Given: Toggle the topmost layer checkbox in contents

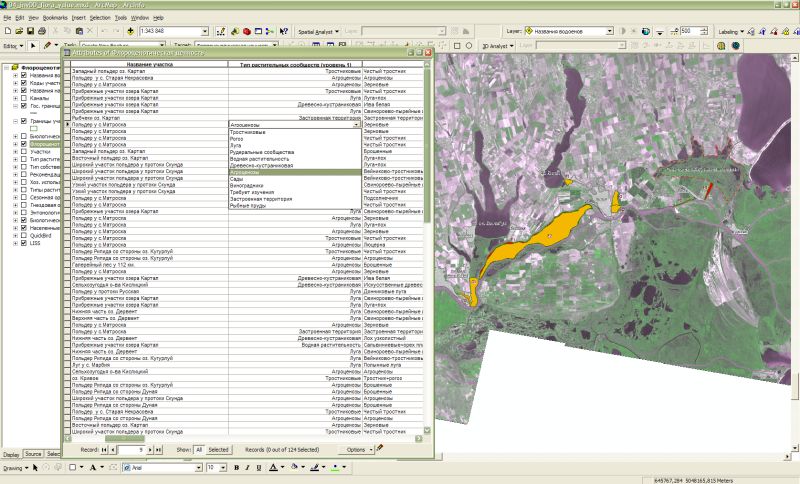Looking at the screenshot, I should coord(23,76).
